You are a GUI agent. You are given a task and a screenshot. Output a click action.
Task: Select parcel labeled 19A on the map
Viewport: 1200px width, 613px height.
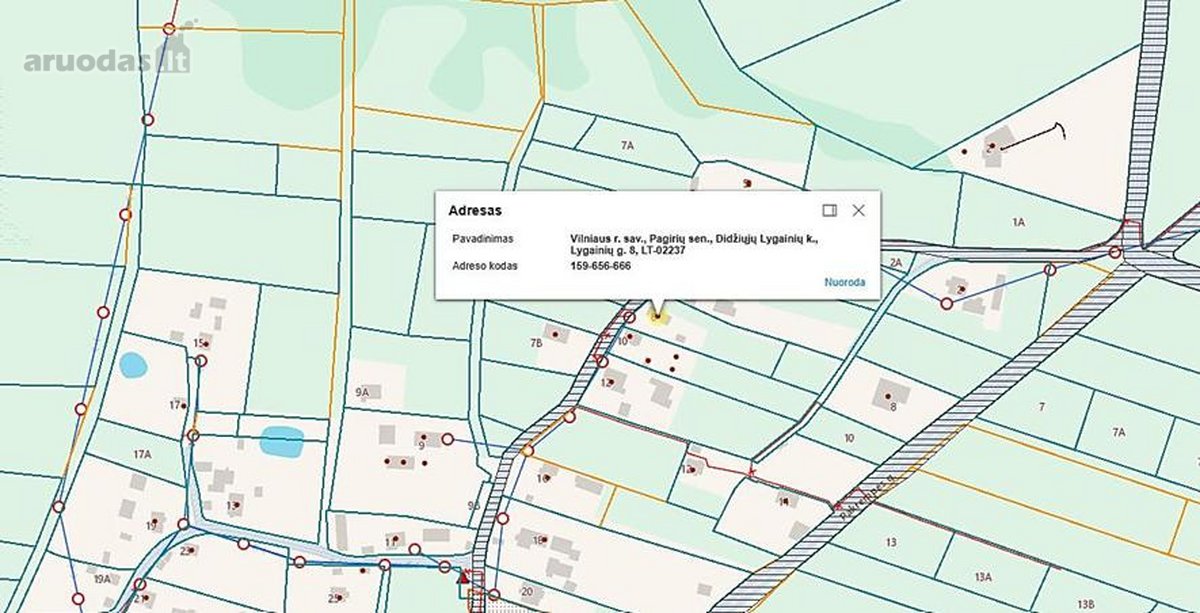click(101, 580)
